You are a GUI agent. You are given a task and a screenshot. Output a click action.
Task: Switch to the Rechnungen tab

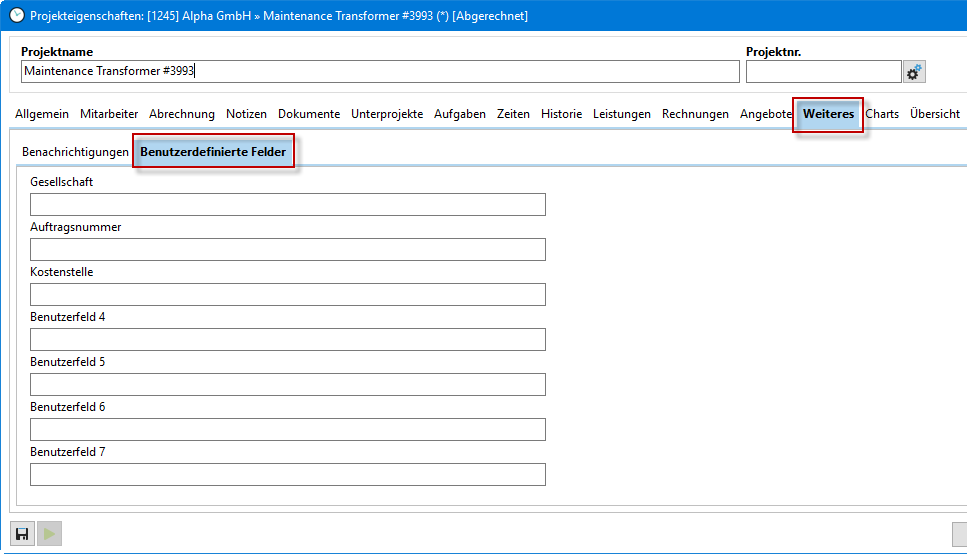click(695, 114)
